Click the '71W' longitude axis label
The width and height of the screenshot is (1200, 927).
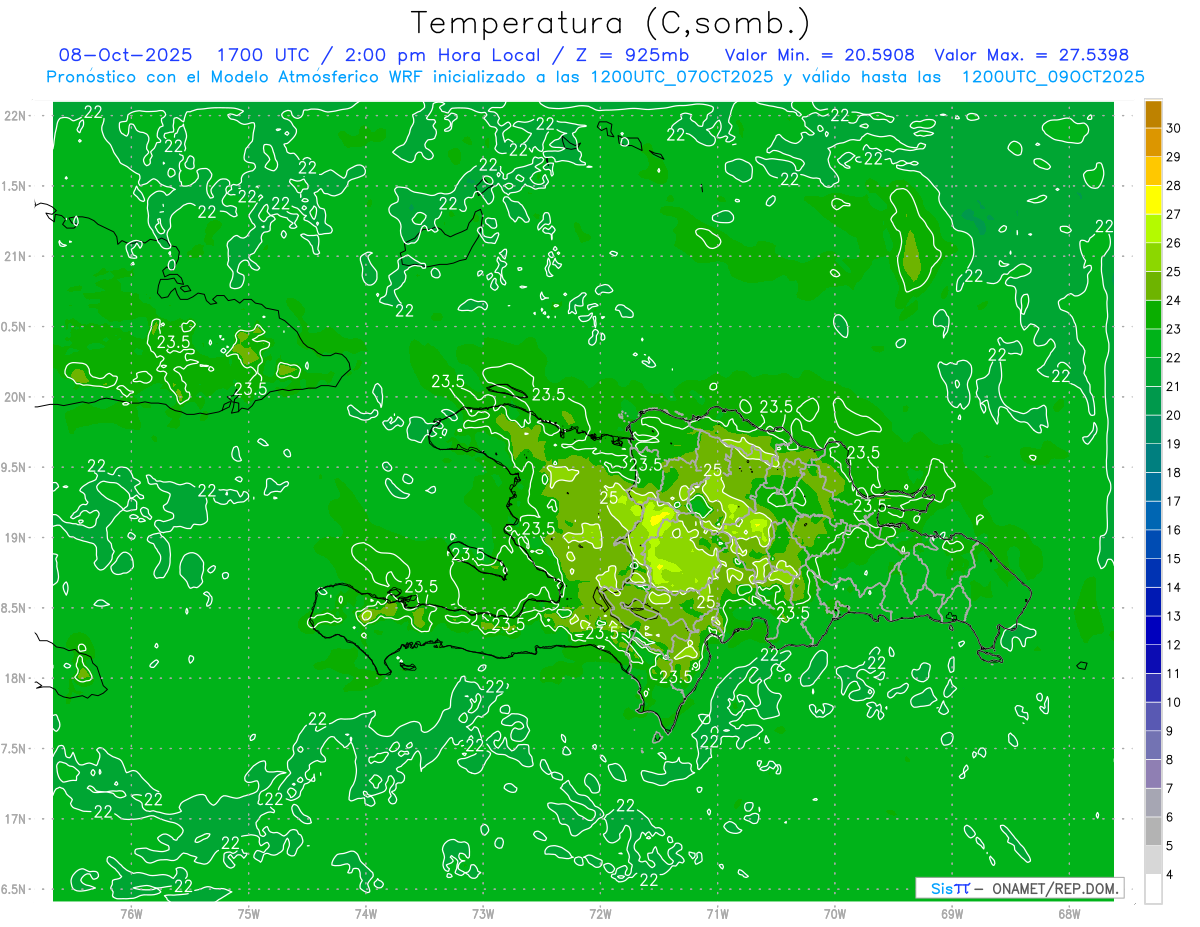coord(717,914)
